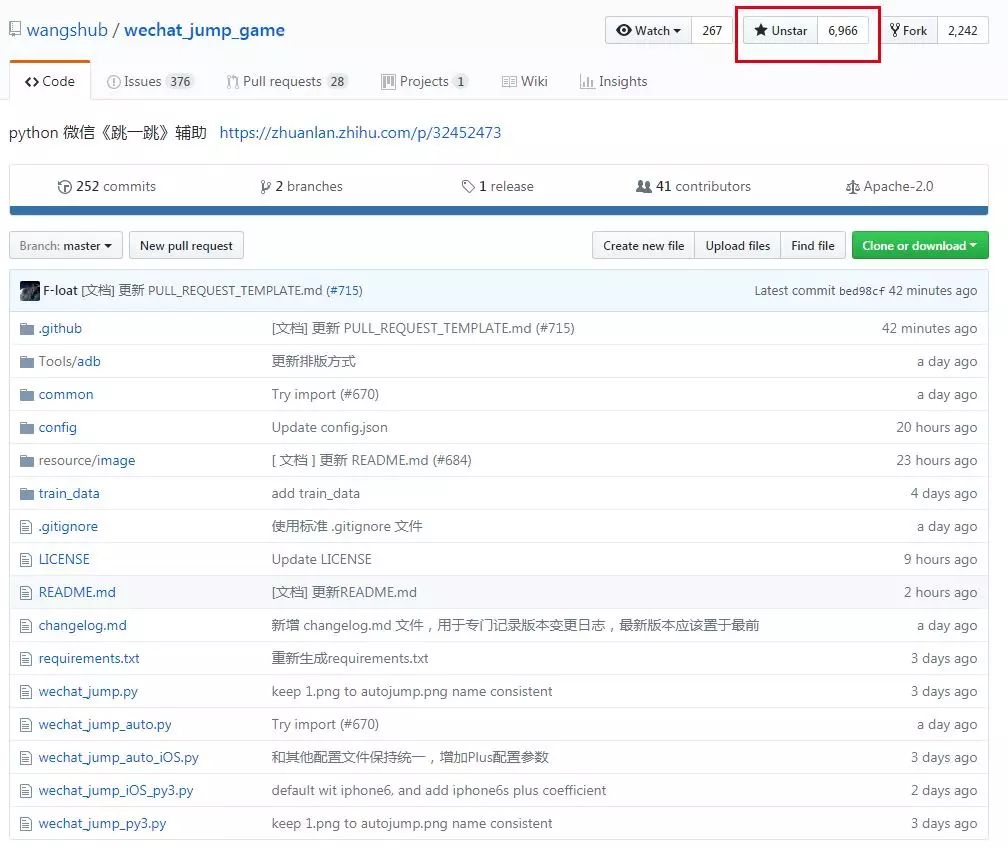
Task: Open the Insights tab
Action: tap(612, 81)
